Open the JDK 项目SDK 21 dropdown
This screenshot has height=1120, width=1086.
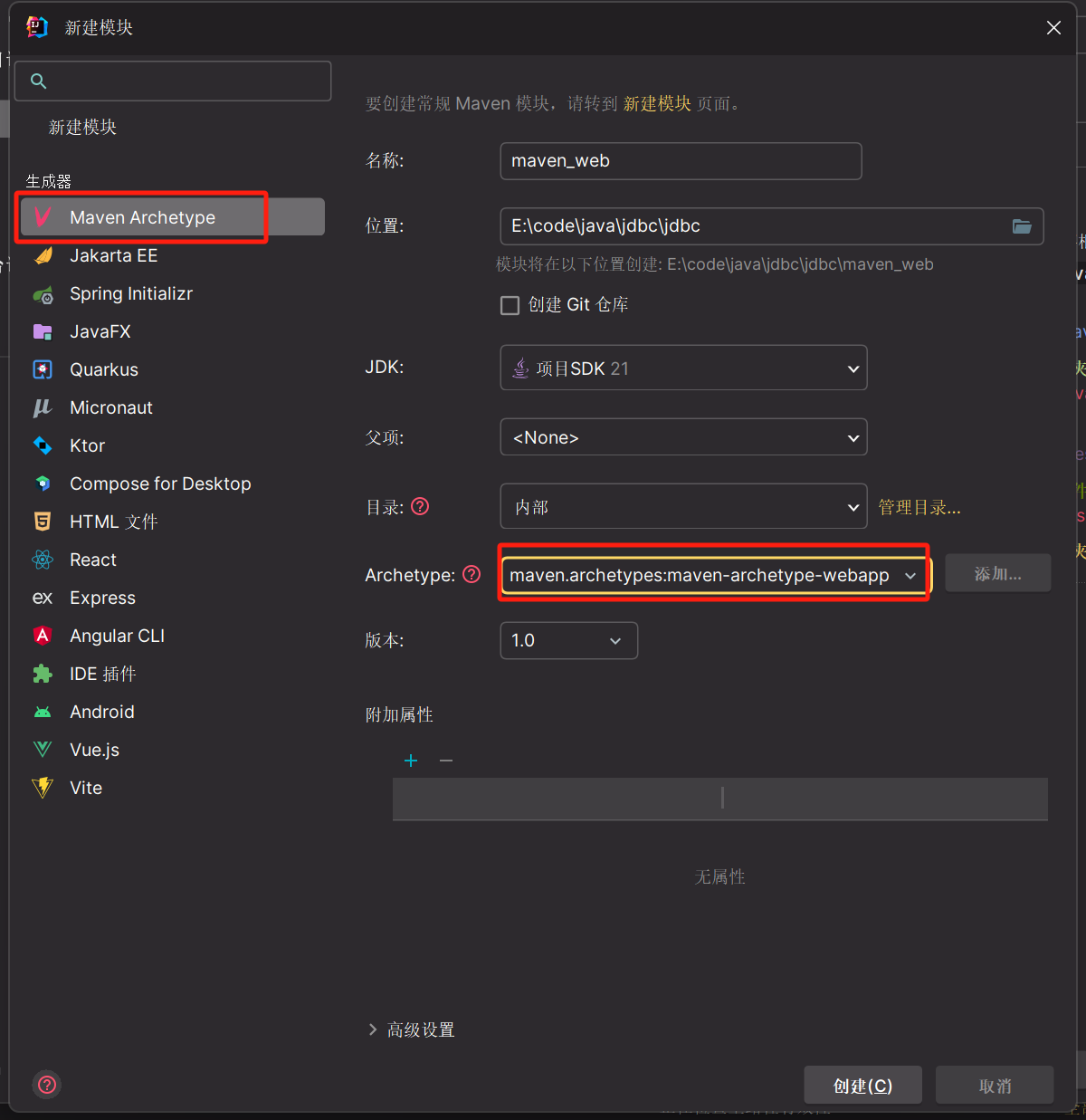[683, 368]
